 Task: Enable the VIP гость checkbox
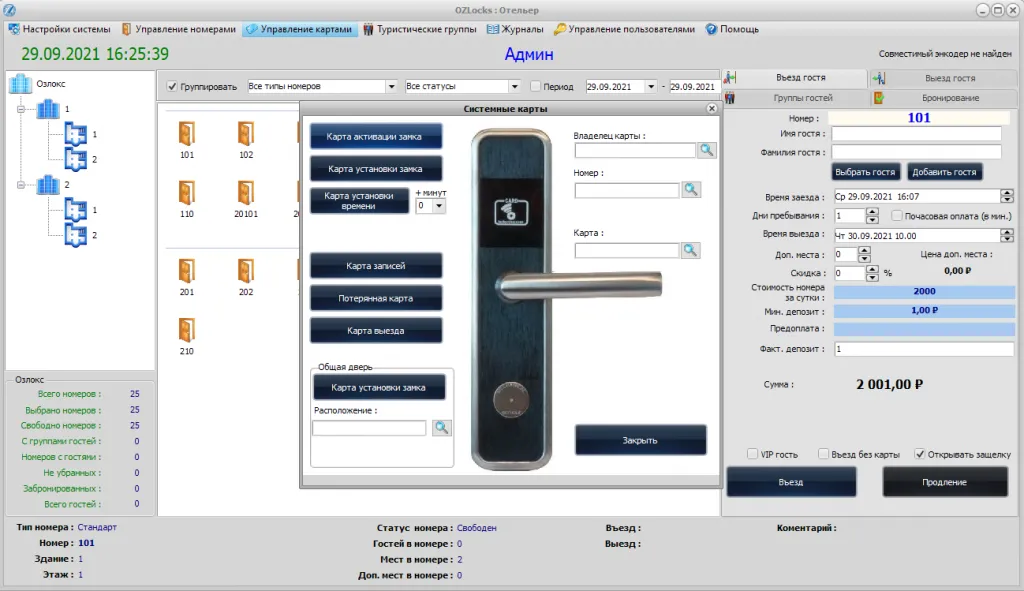pyautogui.click(x=752, y=454)
